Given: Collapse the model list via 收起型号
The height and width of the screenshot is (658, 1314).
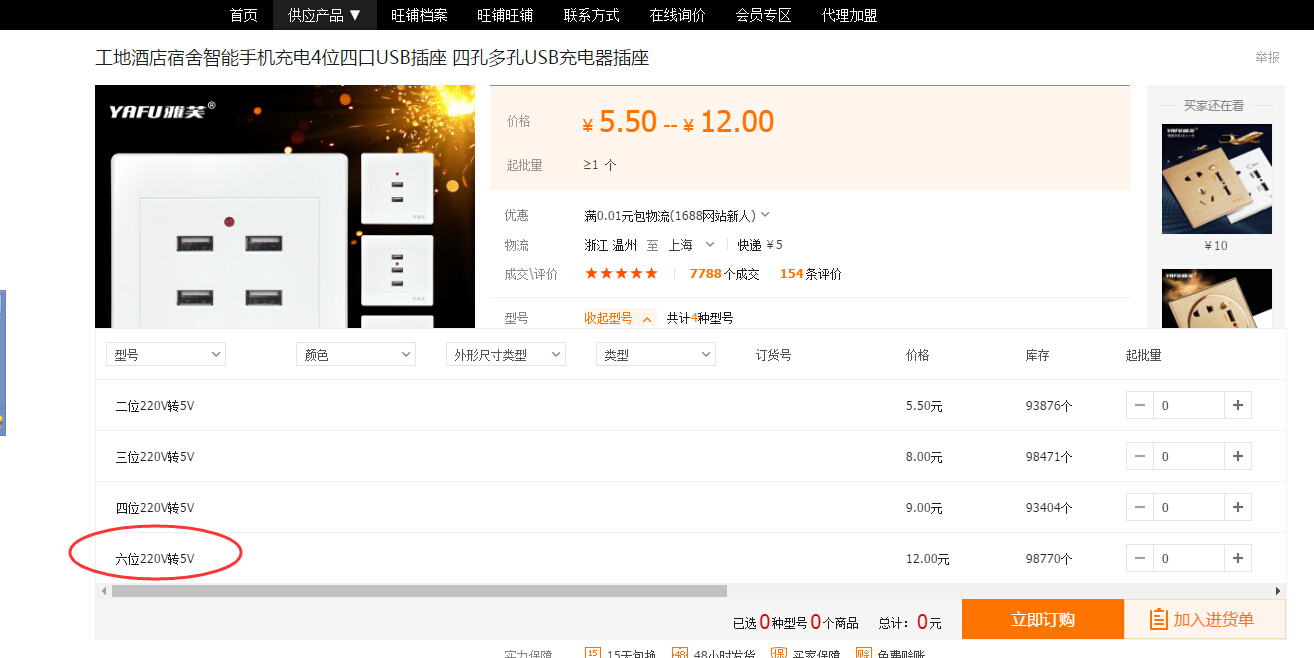Looking at the screenshot, I should [x=617, y=318].
